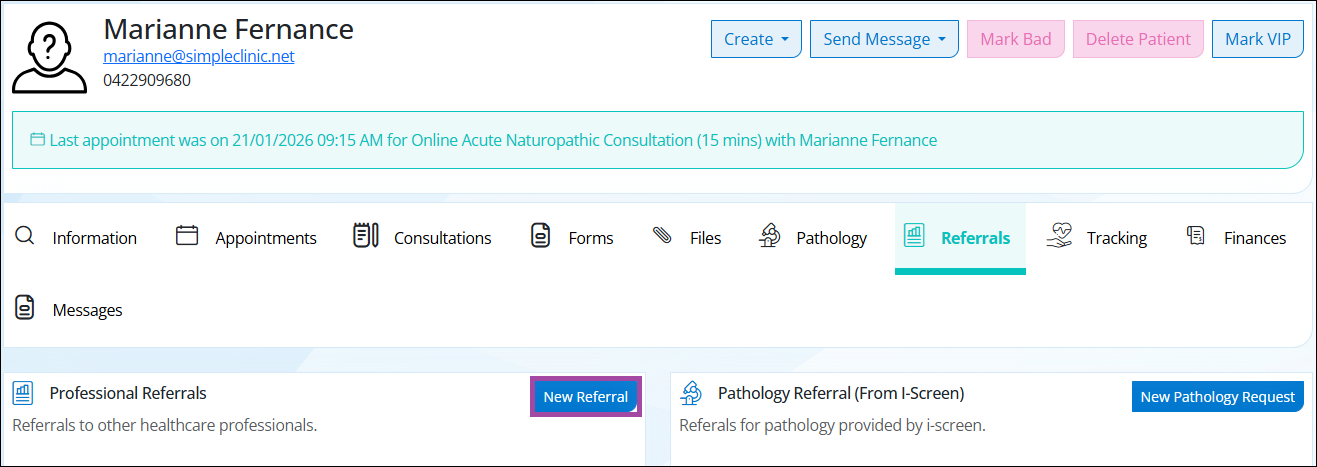This screenshot has height=467, width=1317.
Task: Click the calendar icon beside Appointments
Action: pyautogui.click(x=187, y=236)
